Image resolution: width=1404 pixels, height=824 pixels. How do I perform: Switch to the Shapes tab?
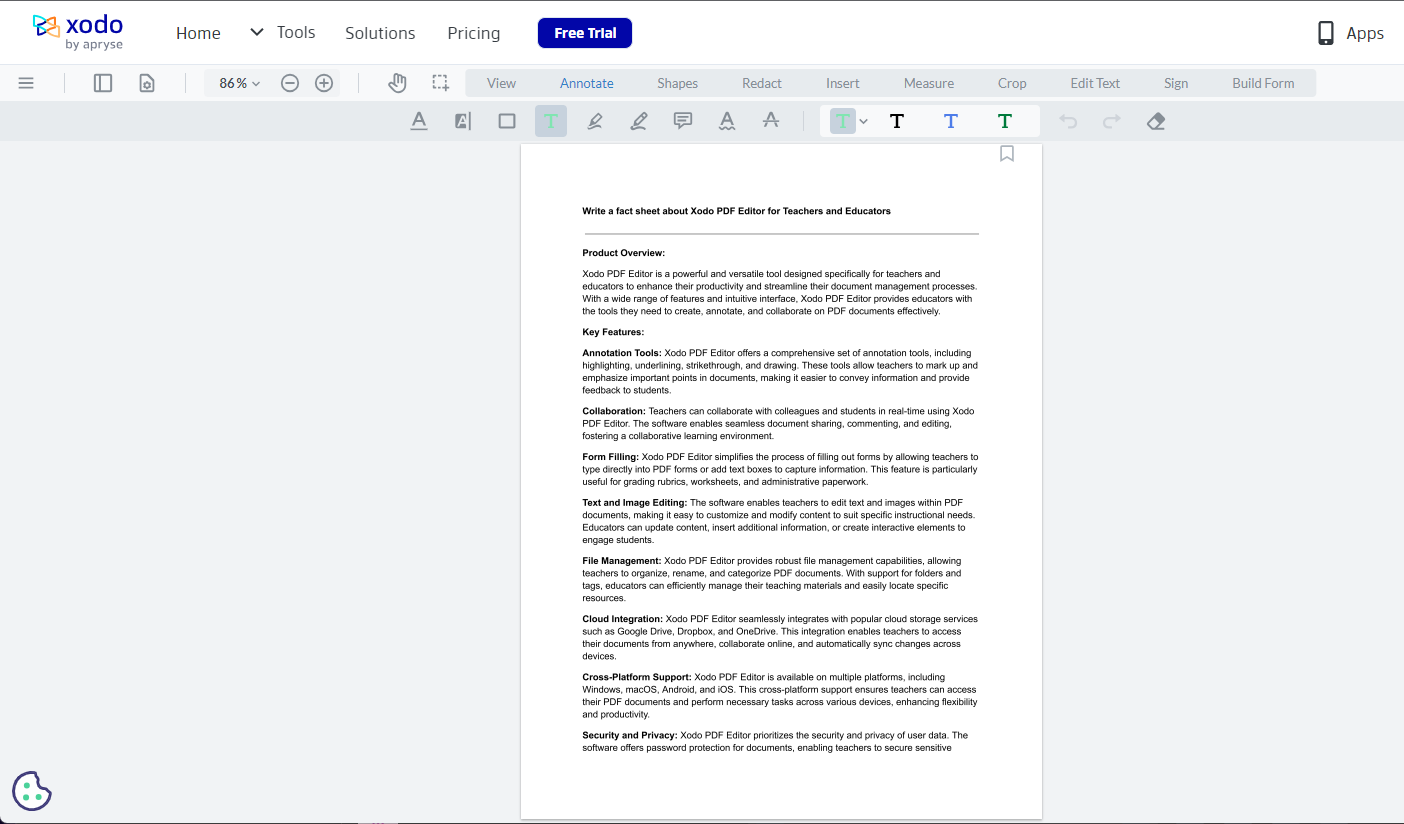coord(677,83)
